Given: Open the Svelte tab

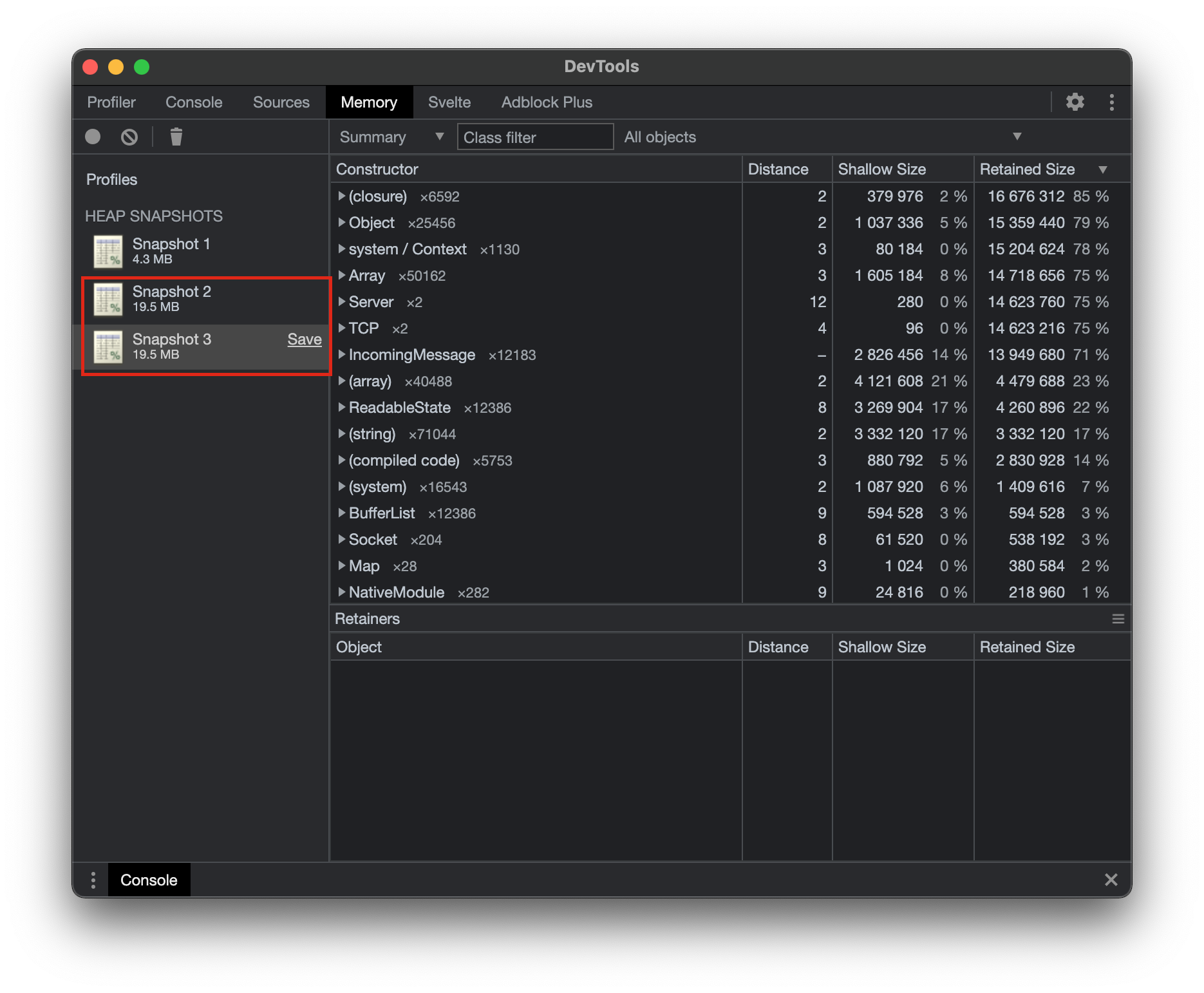Looking at the screenshot, I should [449, 102].
